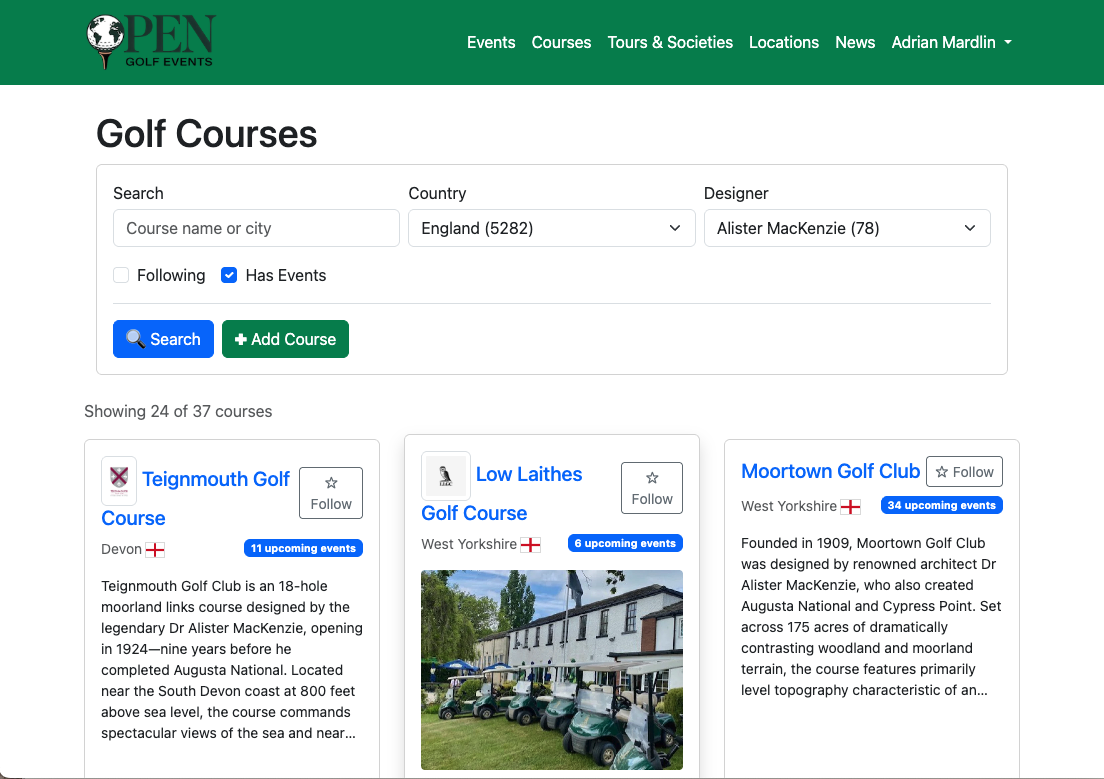This screenshot has width=1104, height=779.
Task: Click the England flag beside Moortown's West Yorkshire
Action: coord(850,507)
